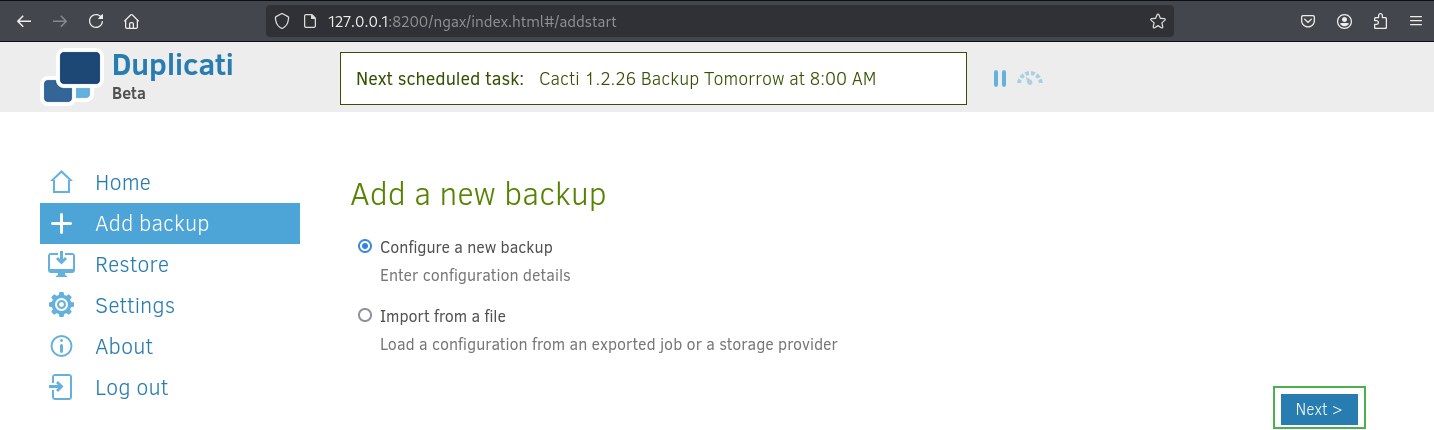Click the Add backup plus icon
1434x430 pixels.
pos(61,224)
